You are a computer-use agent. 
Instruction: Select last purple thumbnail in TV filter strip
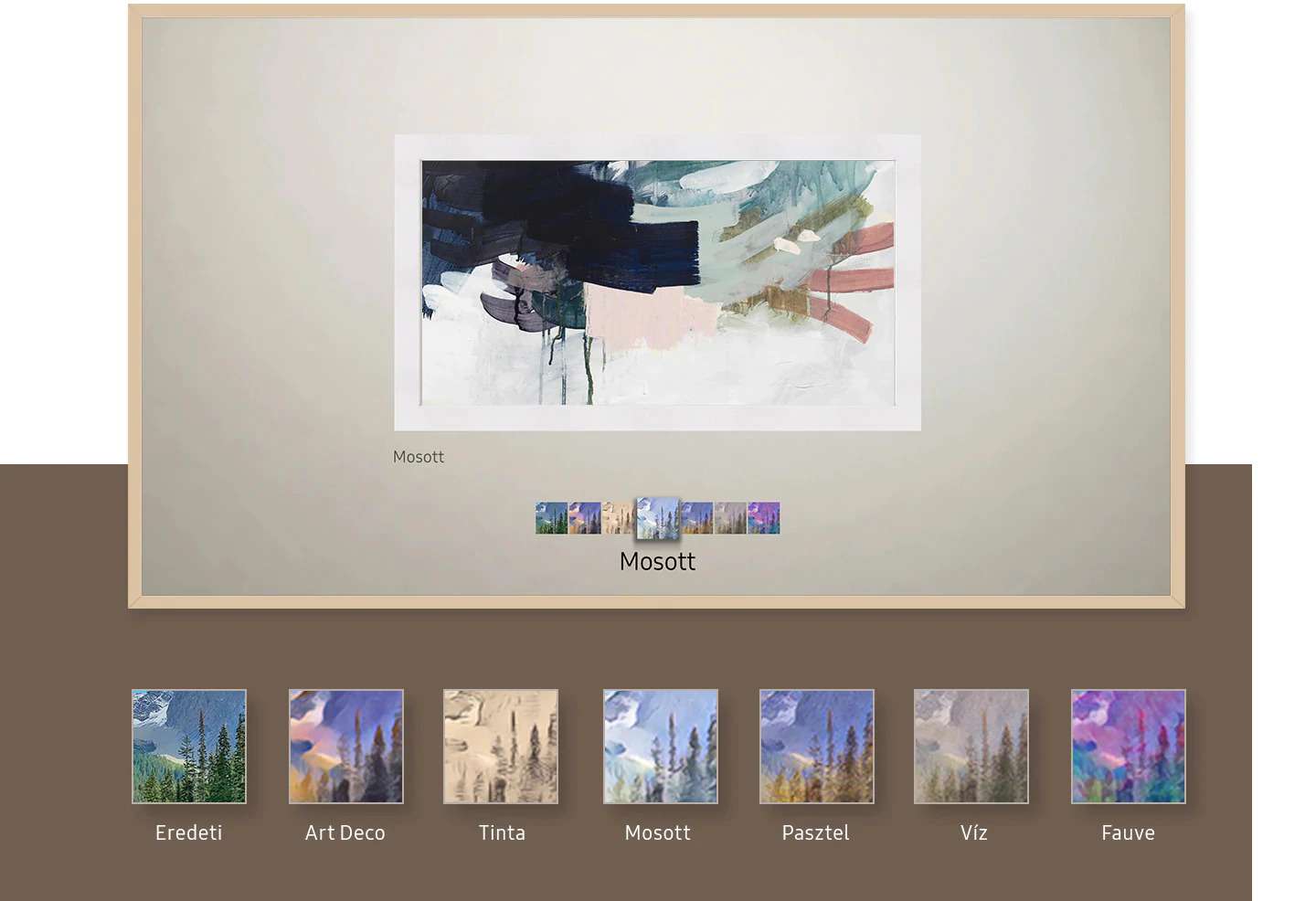(x=764, y=518)
